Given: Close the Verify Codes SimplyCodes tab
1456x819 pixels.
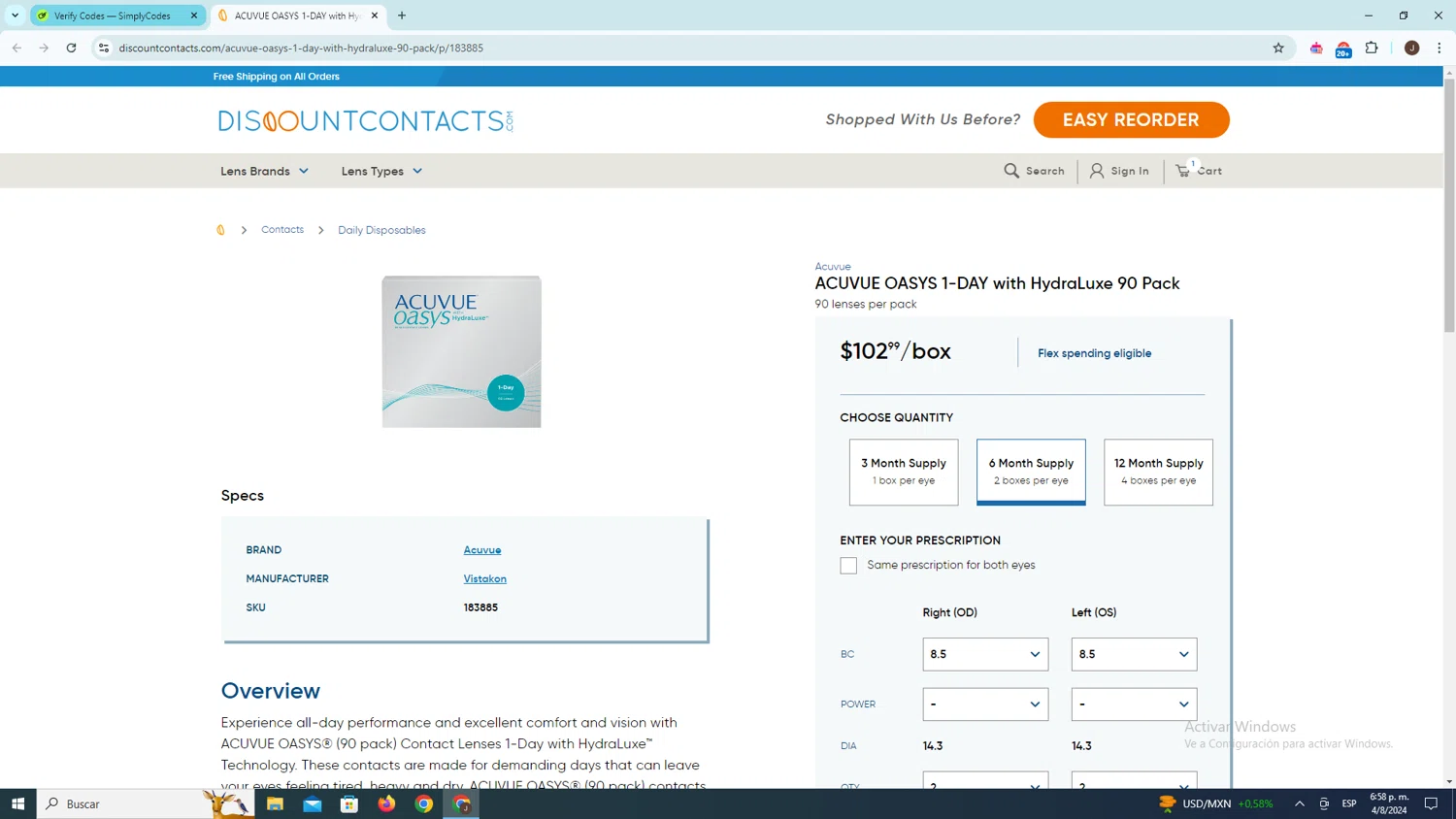Looking at the screenshot, I should [x=194, y=16].
